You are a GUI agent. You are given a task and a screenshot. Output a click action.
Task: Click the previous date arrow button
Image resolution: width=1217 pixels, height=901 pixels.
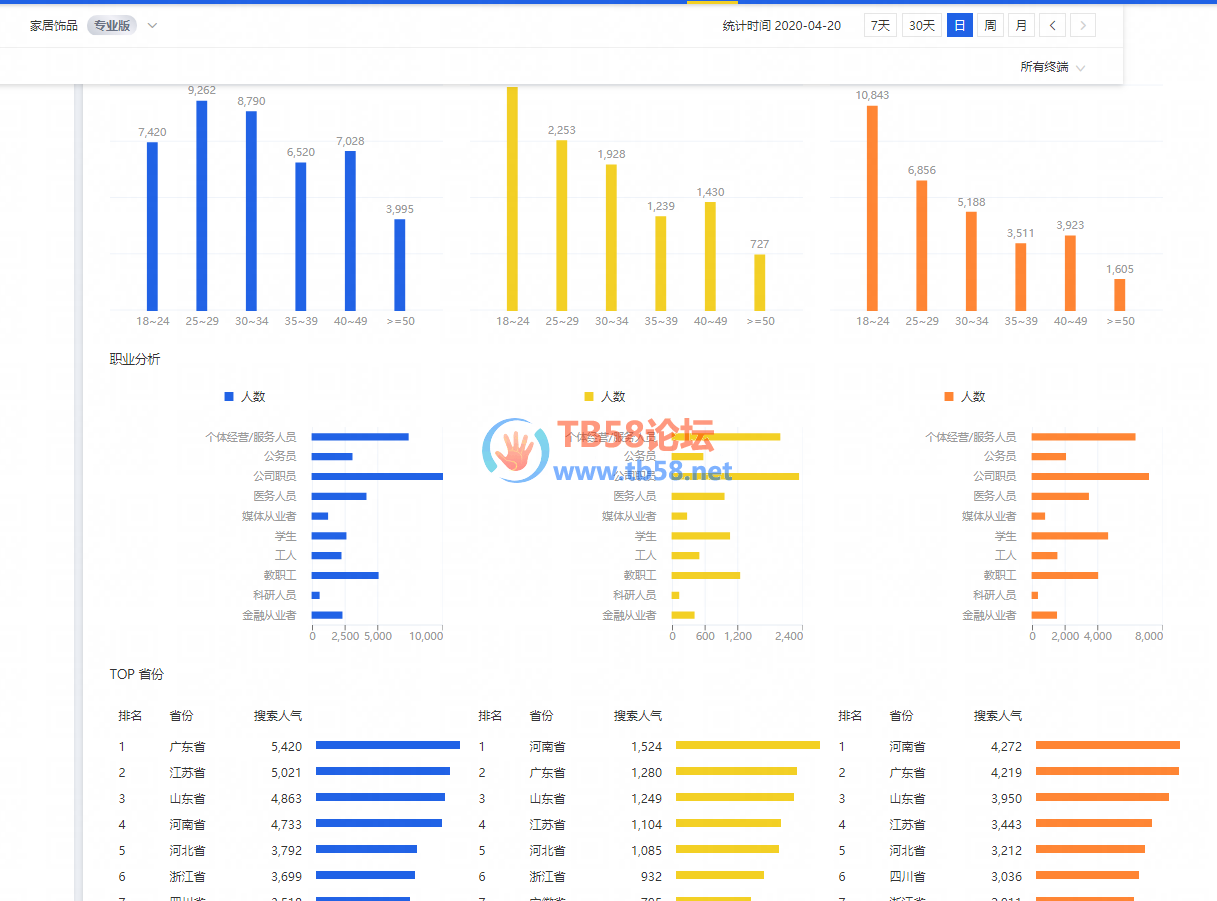click(1052, 25)
